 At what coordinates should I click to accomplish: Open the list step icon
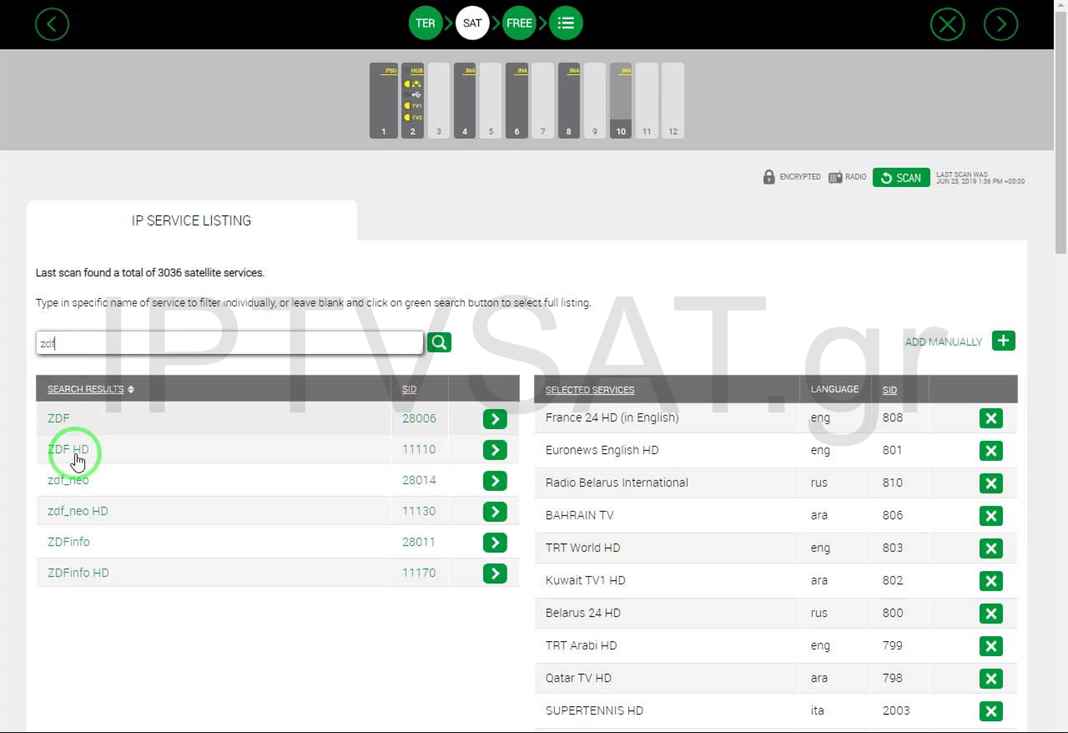pos(566,23)
